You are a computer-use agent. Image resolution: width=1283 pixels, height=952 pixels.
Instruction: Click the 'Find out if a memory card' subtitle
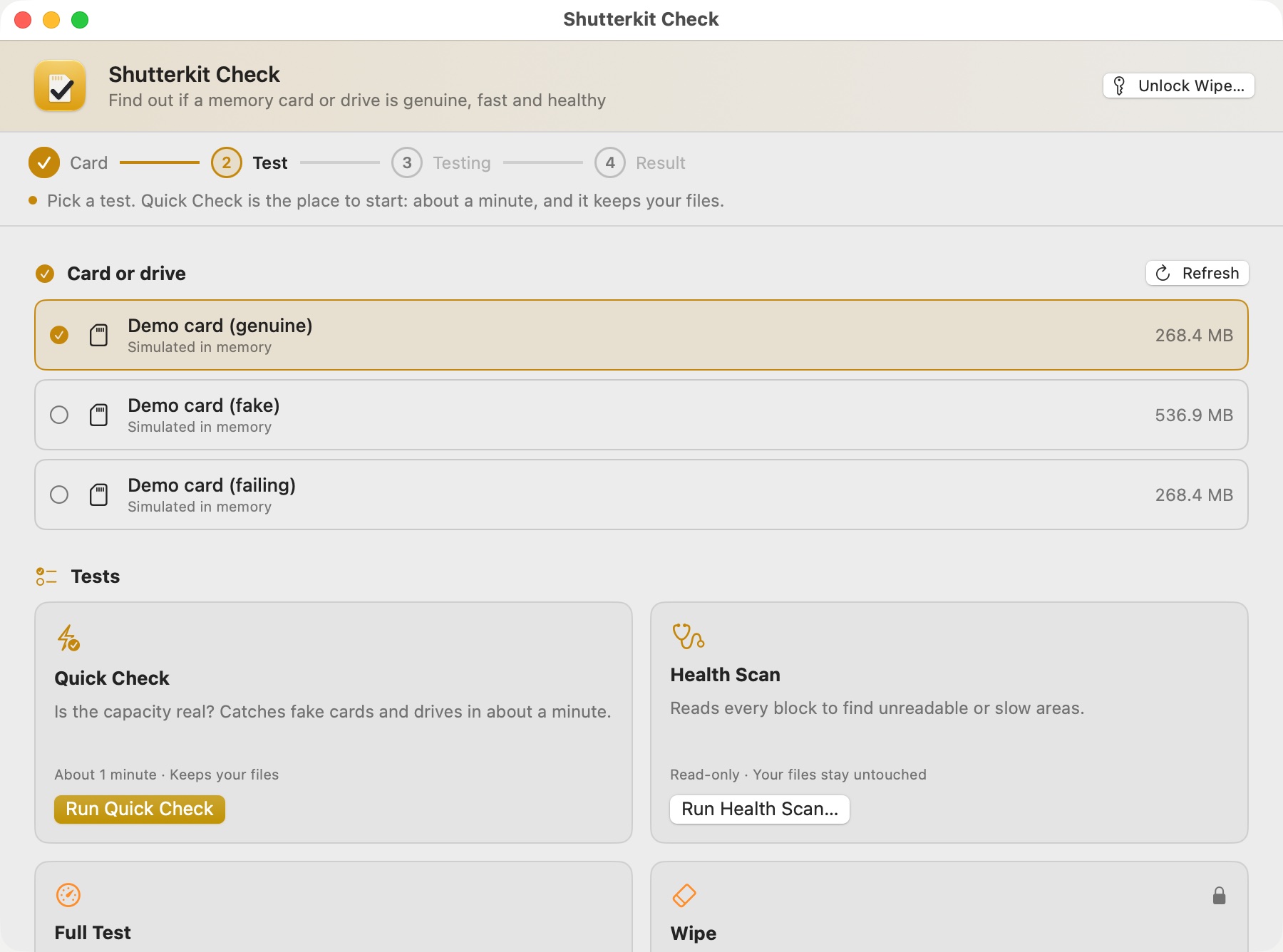(x=357, y=100)
